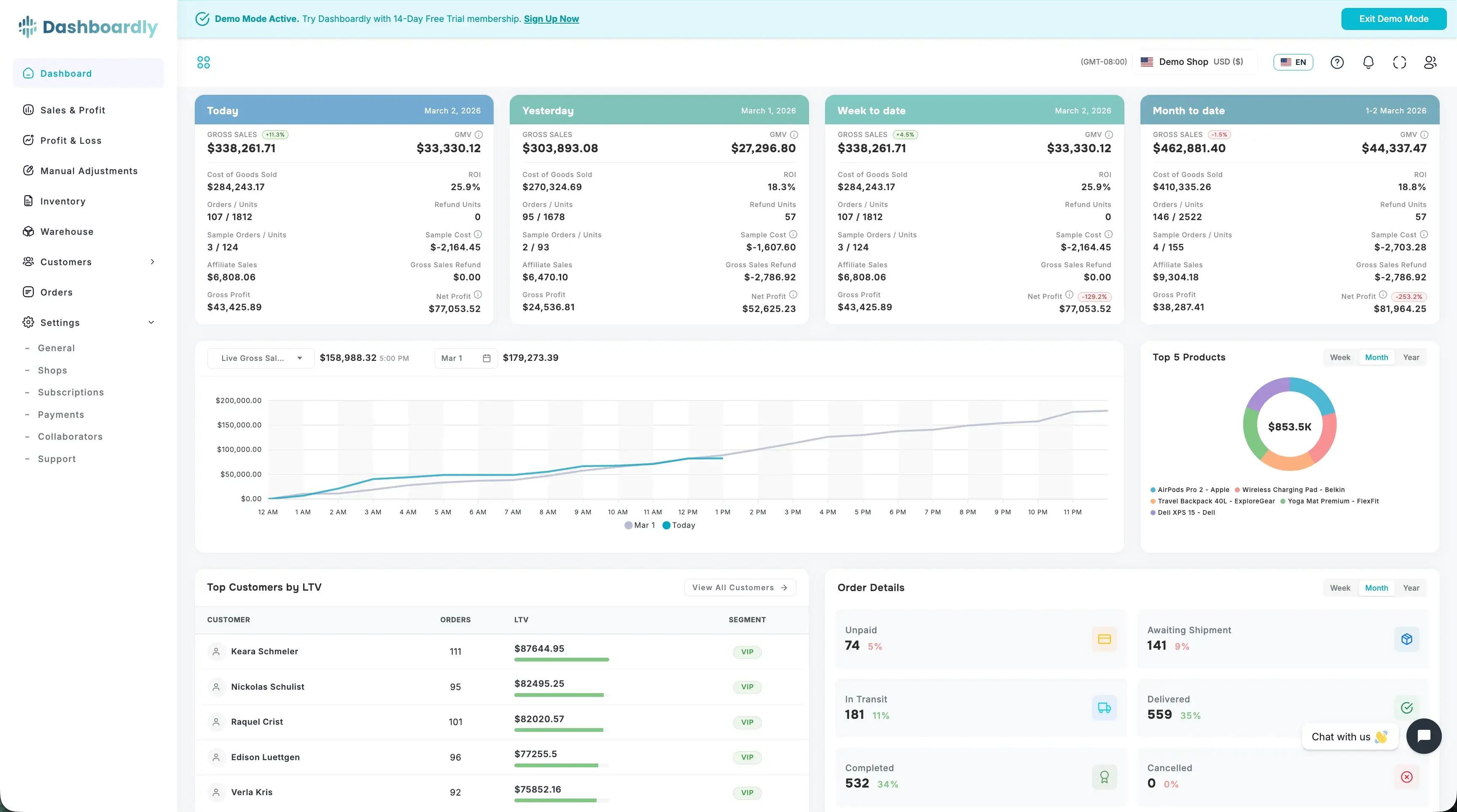The image size is (1457, 812).
Task: Expand the Customers sidebar submenu
Action: [x=152, y=262]
